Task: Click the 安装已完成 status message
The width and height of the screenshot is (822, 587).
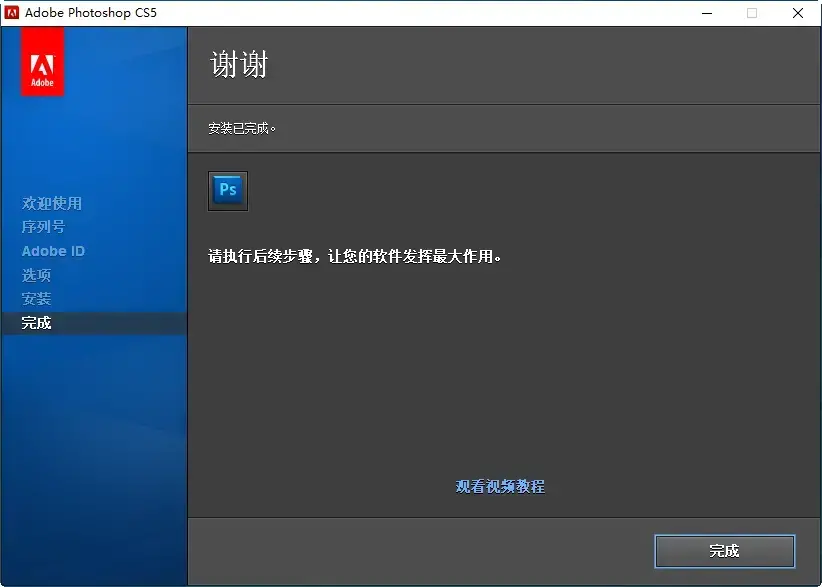Action: pyautogui.click(x=242, y=128)
